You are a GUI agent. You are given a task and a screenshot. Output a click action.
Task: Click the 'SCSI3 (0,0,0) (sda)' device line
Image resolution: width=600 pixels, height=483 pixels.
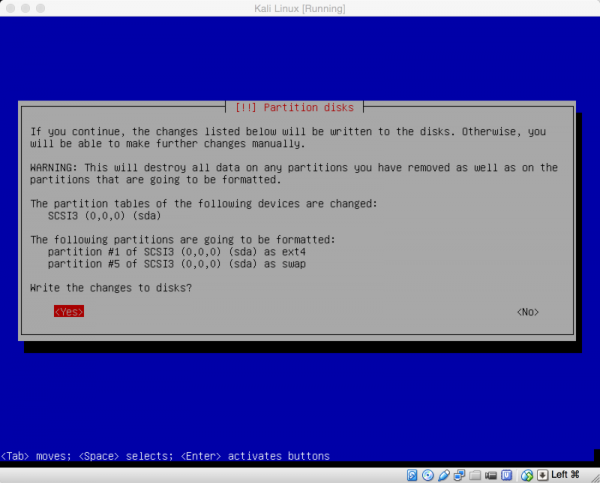point(104,215)
